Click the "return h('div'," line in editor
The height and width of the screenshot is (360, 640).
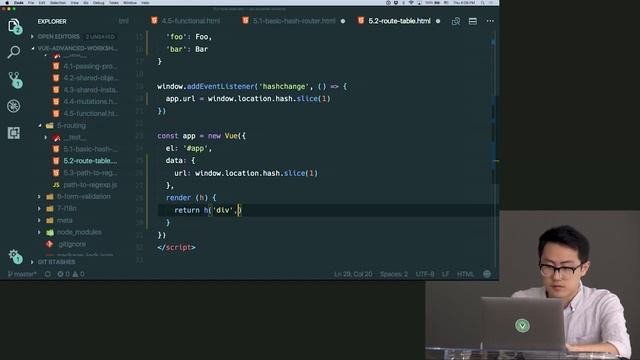point(208,210)
